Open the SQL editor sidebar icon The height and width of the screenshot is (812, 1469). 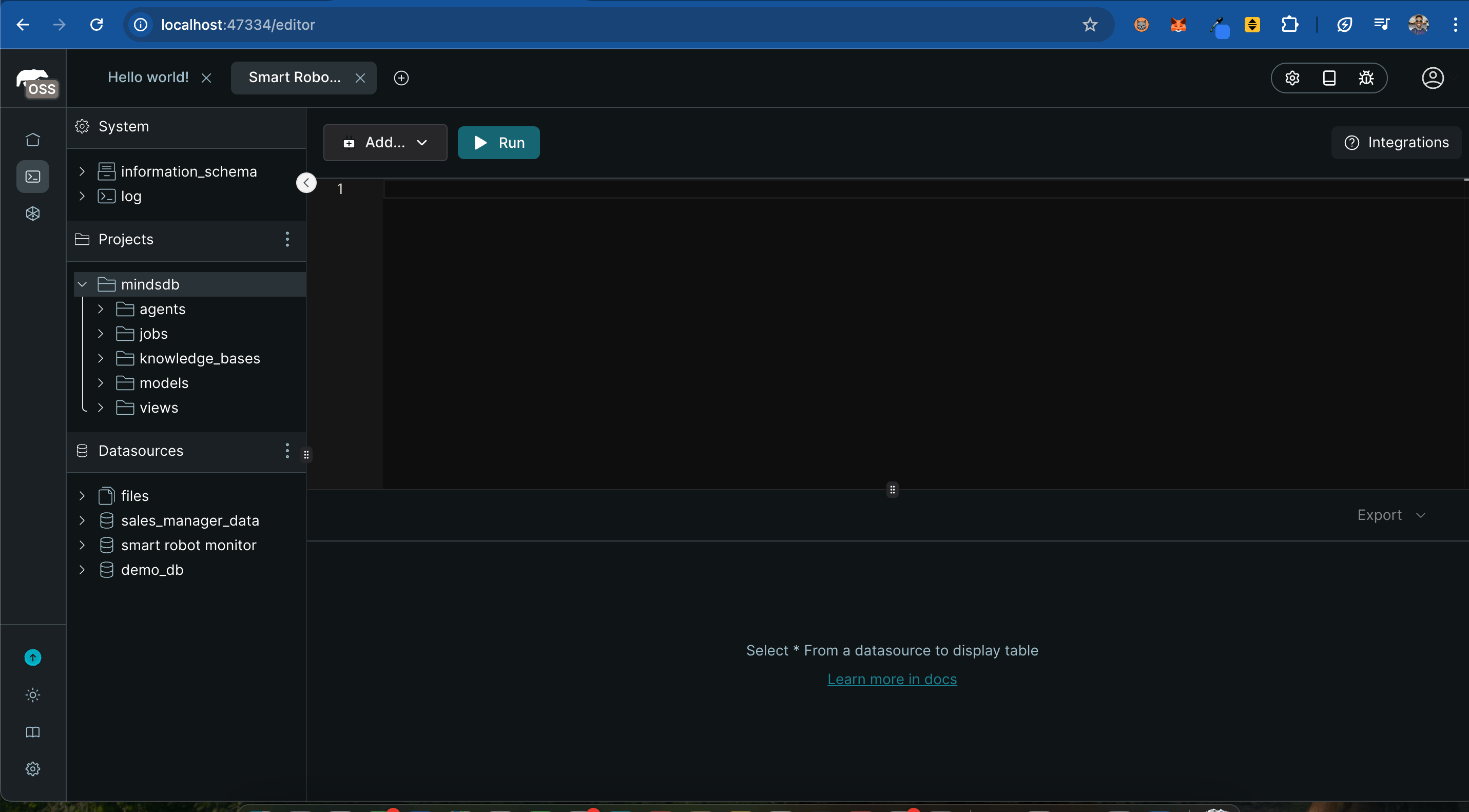(32, 177)
